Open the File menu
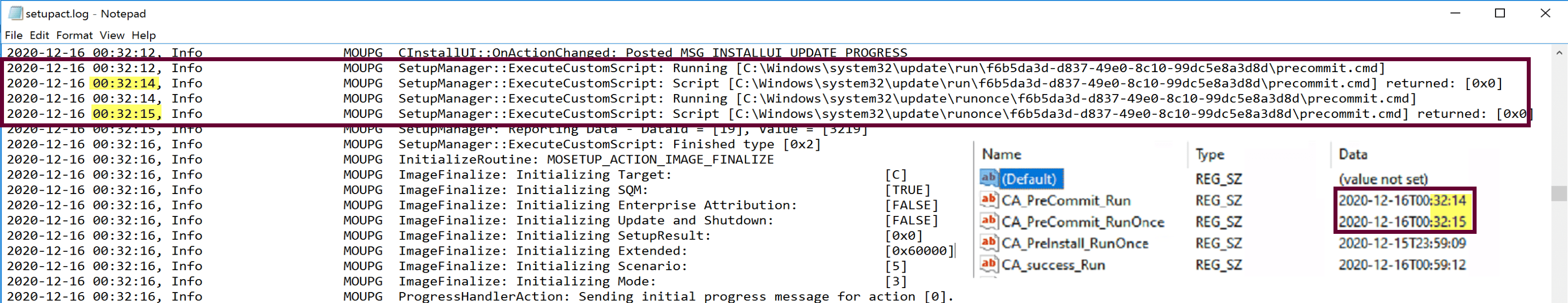The width and height of the screenshot is (1568, 303). click(x=13, y=35)
